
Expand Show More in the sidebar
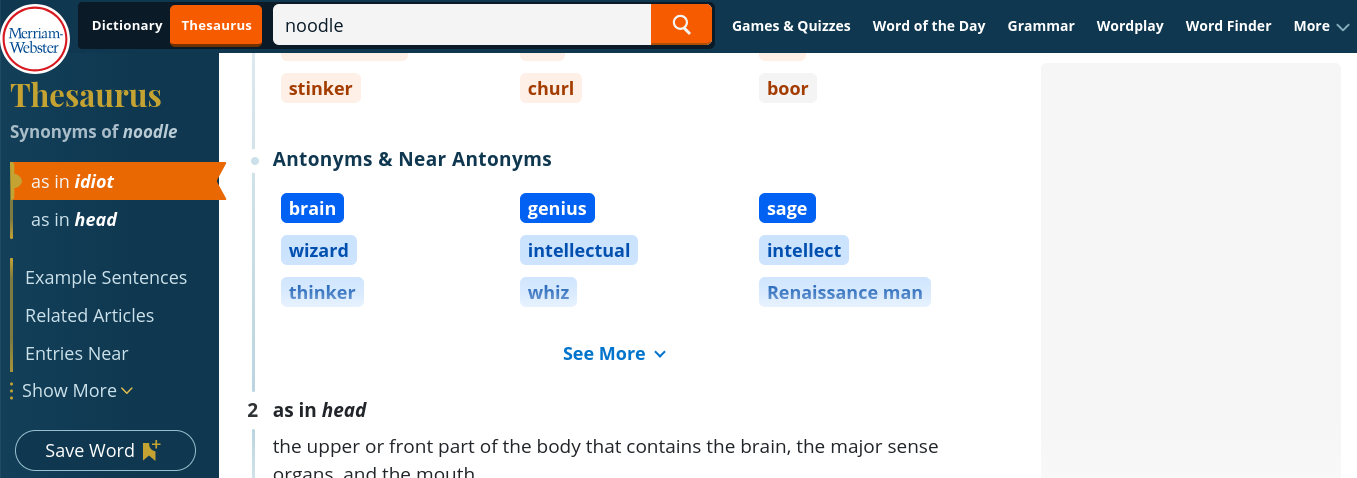[77, 390]
